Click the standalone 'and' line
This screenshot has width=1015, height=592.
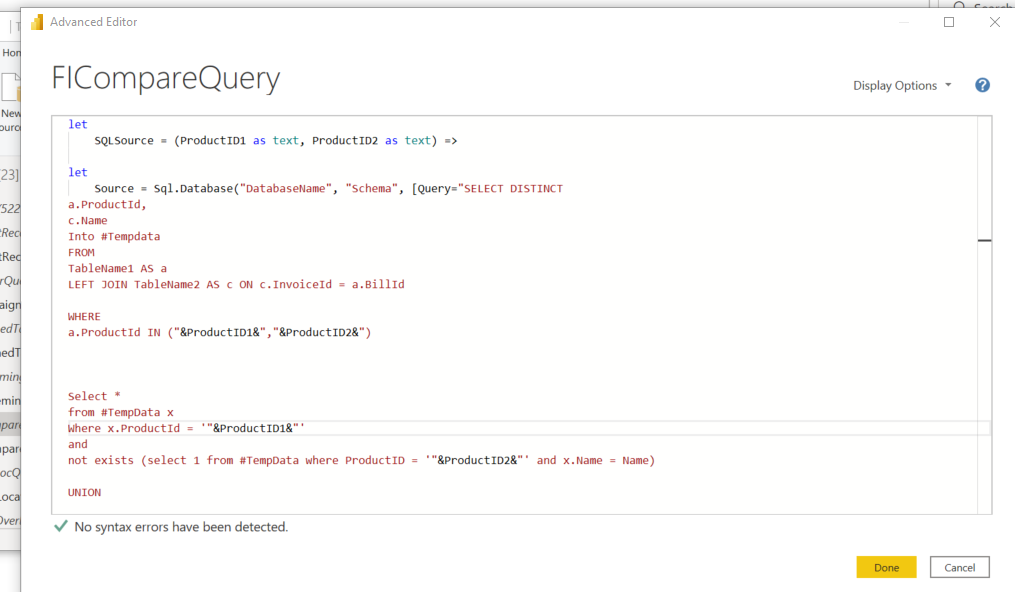[x=78, y=444]
